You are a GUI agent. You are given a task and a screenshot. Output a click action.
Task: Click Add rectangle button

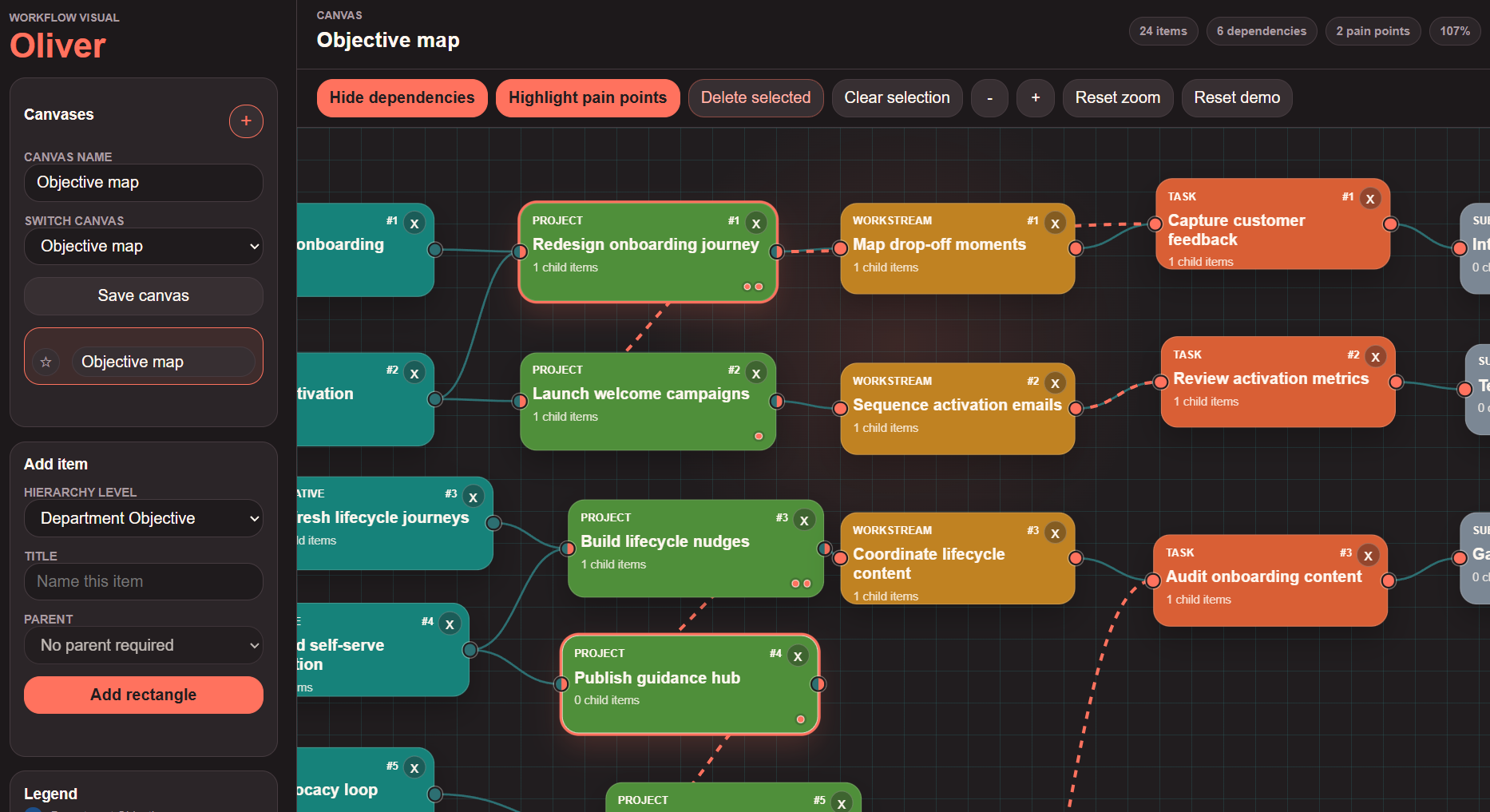coord(144,695)
